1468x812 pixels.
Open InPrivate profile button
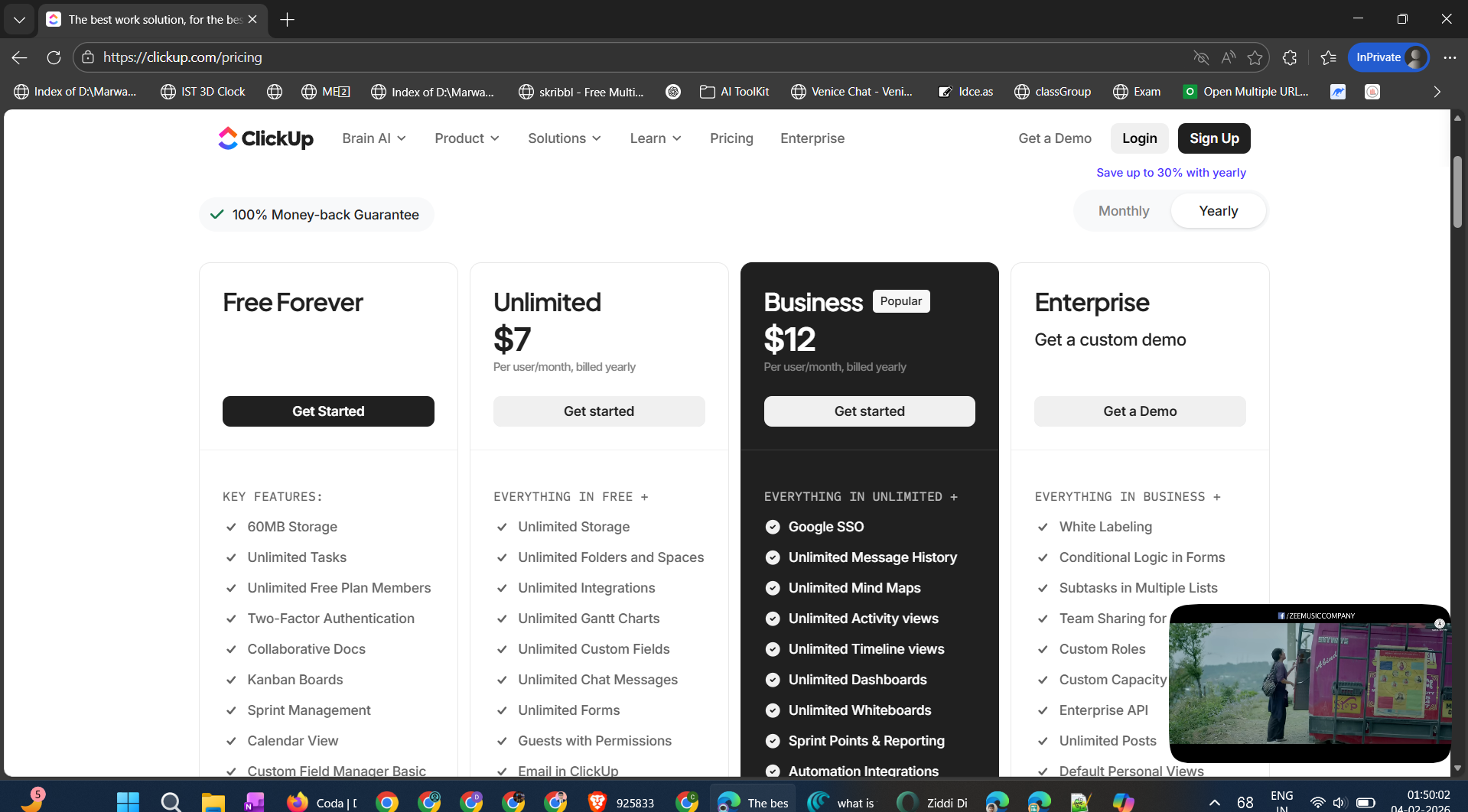(1388, 57)
